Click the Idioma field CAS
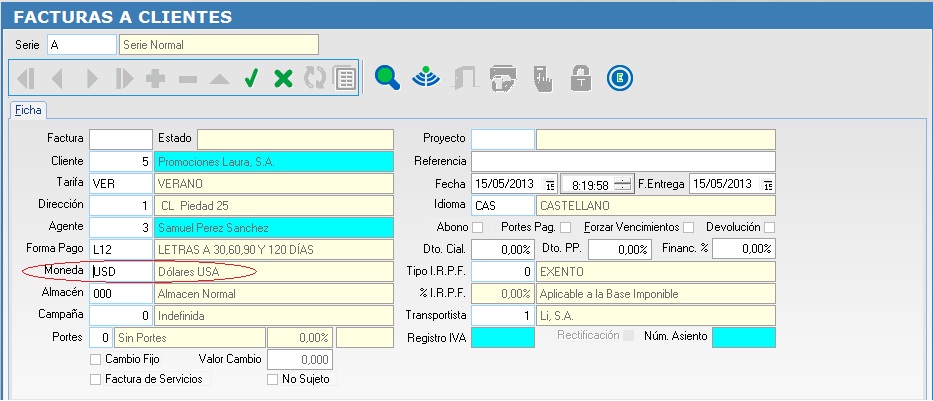 pos(503,205)
